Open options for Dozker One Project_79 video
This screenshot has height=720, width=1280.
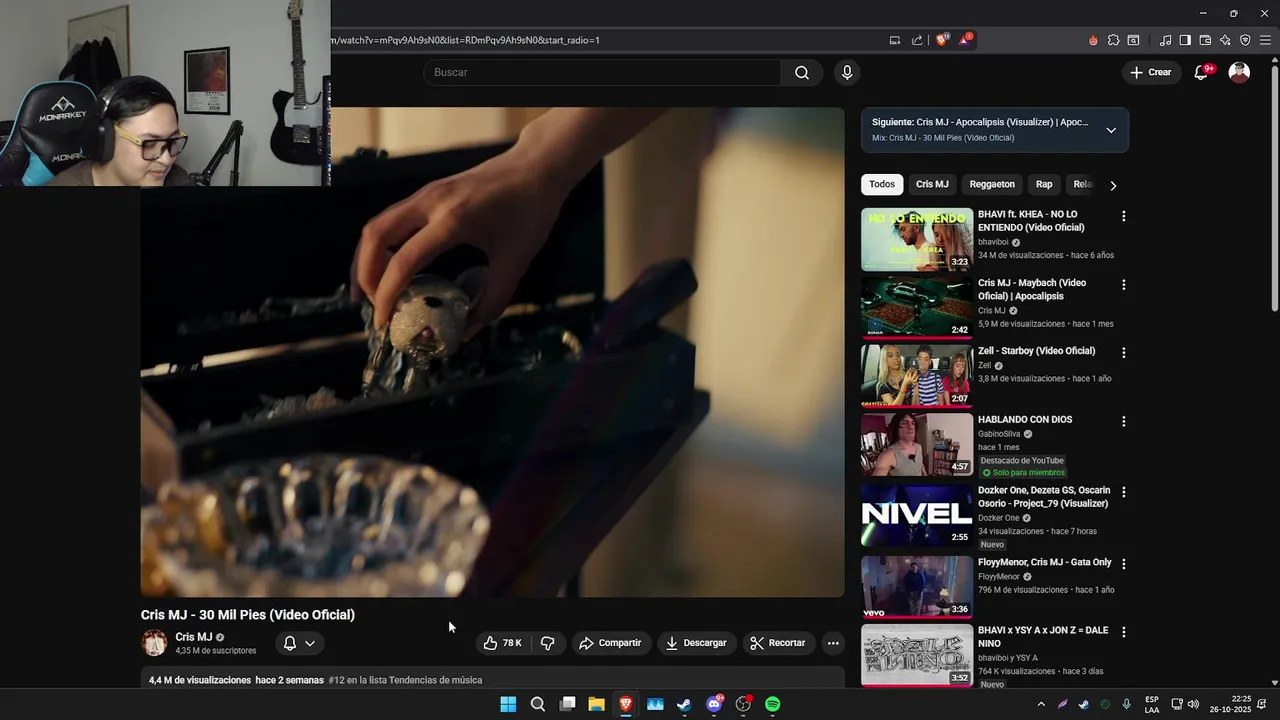(1123, 492)
